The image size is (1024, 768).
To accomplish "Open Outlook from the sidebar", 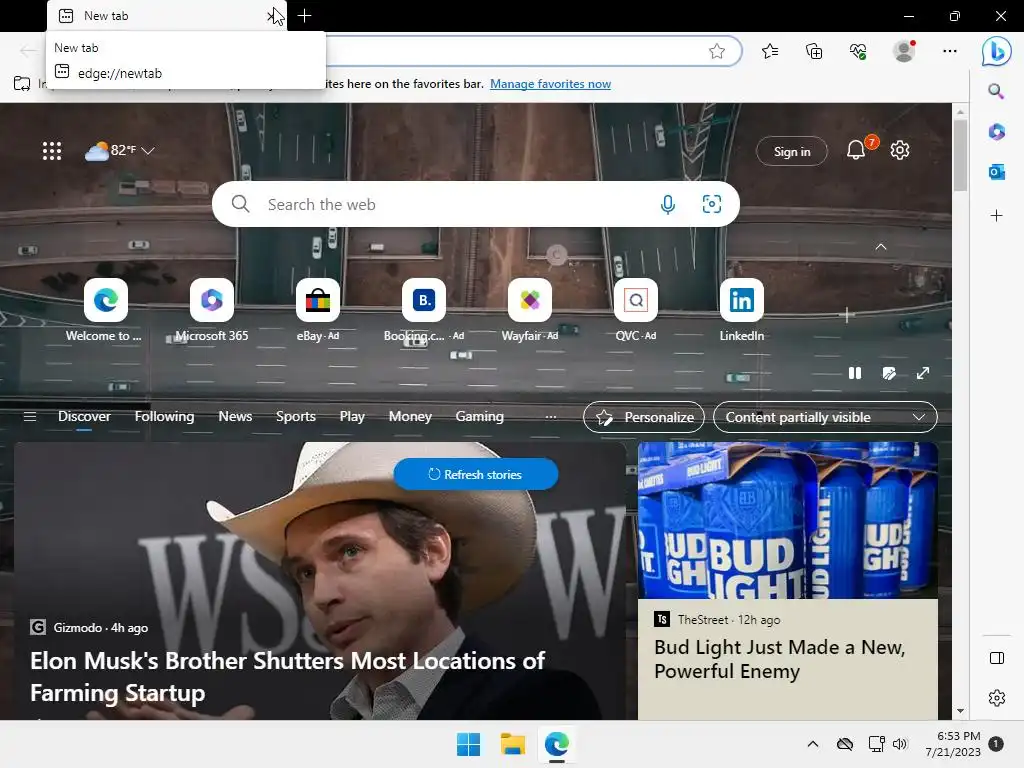I will click(997, 172).
